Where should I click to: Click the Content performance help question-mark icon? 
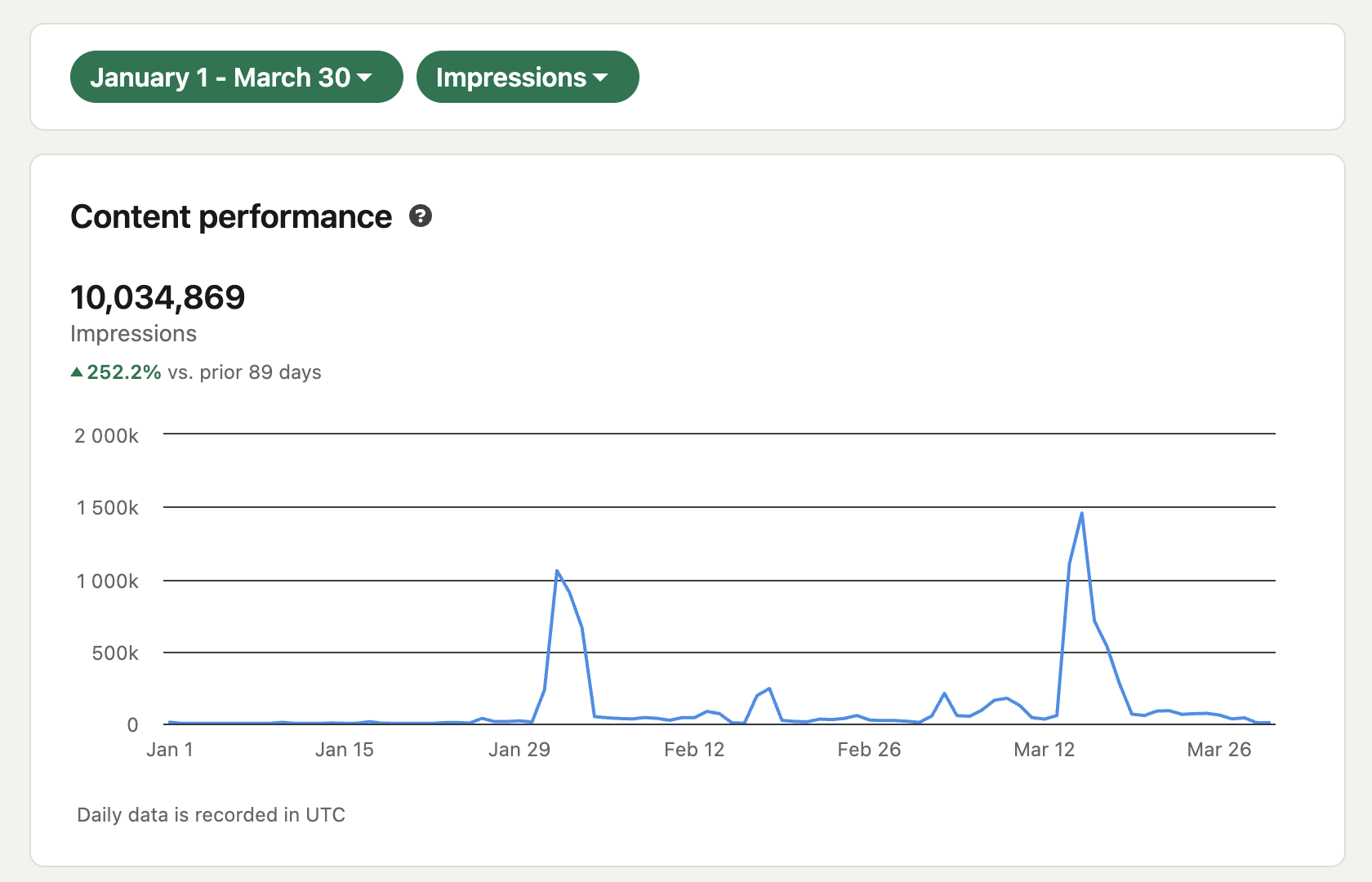tap(421, 216)
